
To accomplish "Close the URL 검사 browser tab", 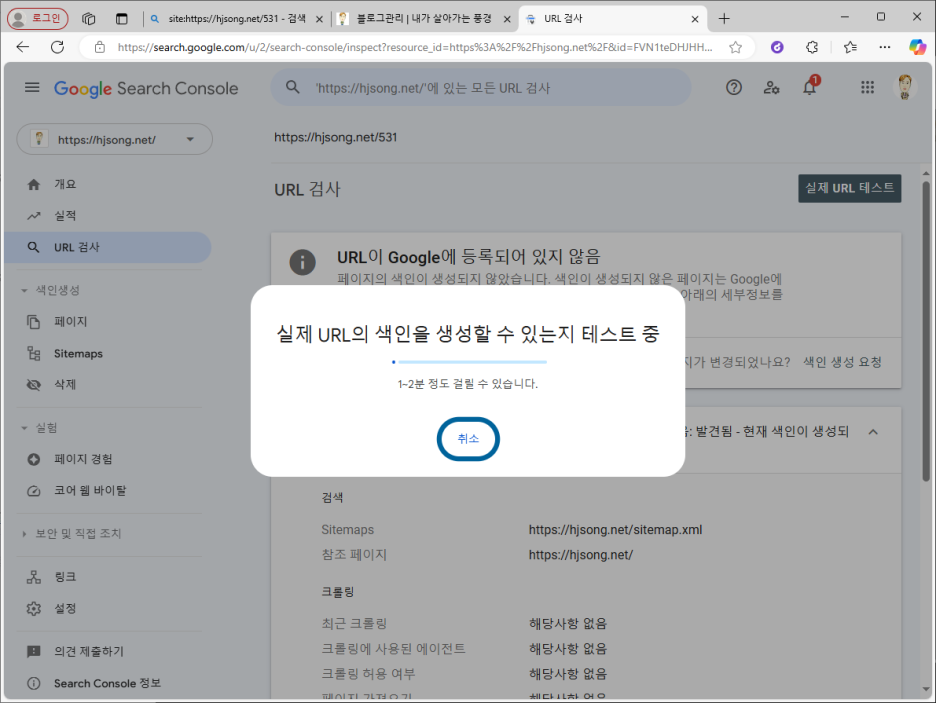I will (695, 19).
